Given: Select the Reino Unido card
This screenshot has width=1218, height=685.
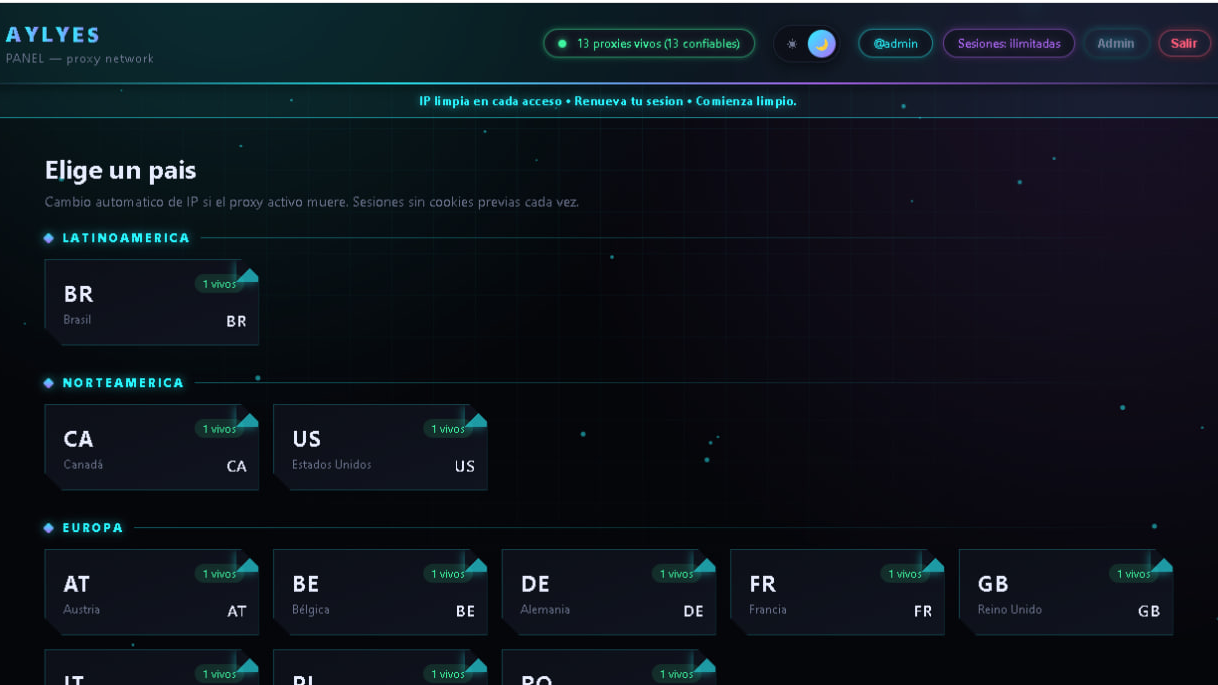Looking at the screenshot, I should coord(1066,592).
